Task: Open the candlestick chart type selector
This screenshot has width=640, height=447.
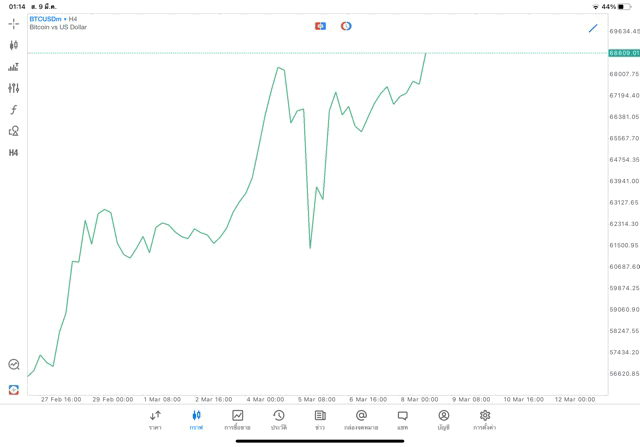Action: [x=13, y=45]
